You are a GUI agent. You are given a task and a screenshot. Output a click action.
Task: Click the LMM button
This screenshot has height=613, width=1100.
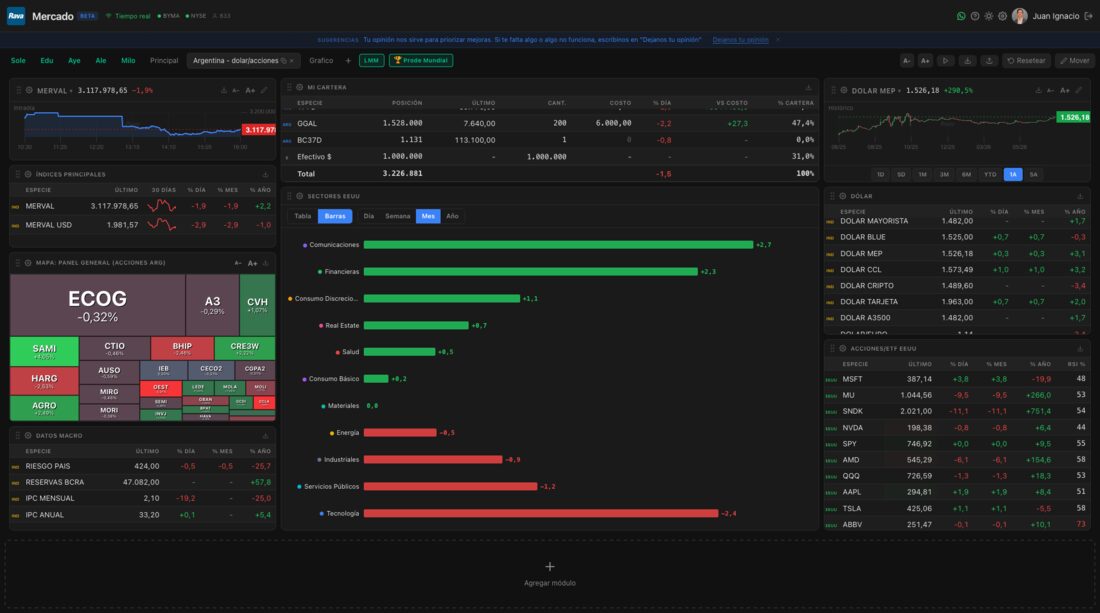(371, 61)
